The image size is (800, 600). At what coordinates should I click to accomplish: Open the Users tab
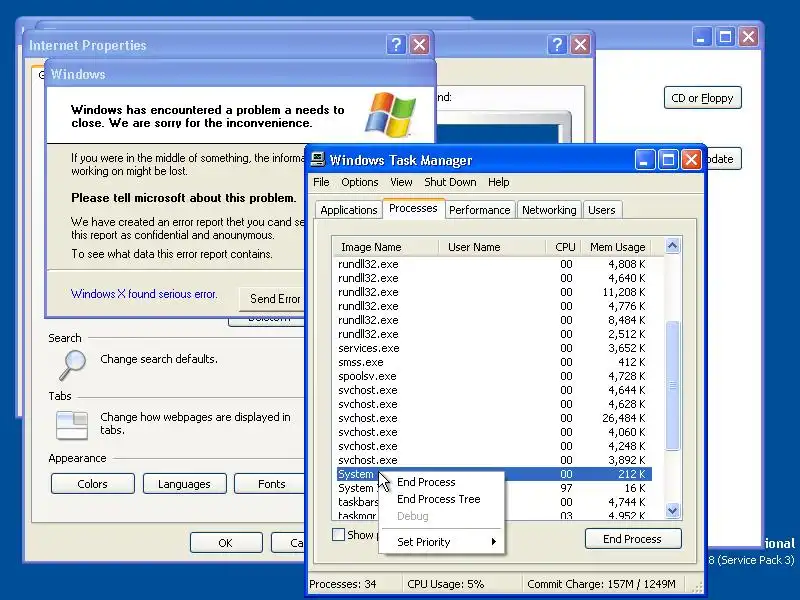tap(602, 210)
